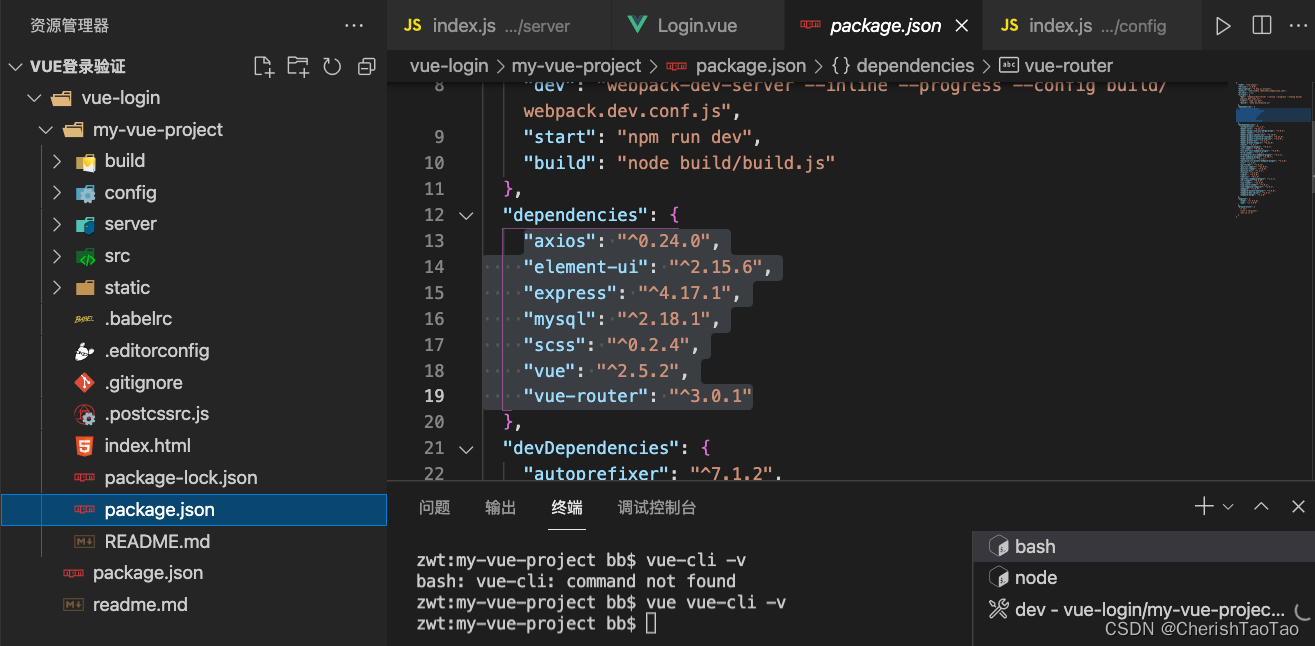The image size is (1315, 646).
Task: Open the 调试控制台 debug console tab
Action: click(x=657, y=507)
